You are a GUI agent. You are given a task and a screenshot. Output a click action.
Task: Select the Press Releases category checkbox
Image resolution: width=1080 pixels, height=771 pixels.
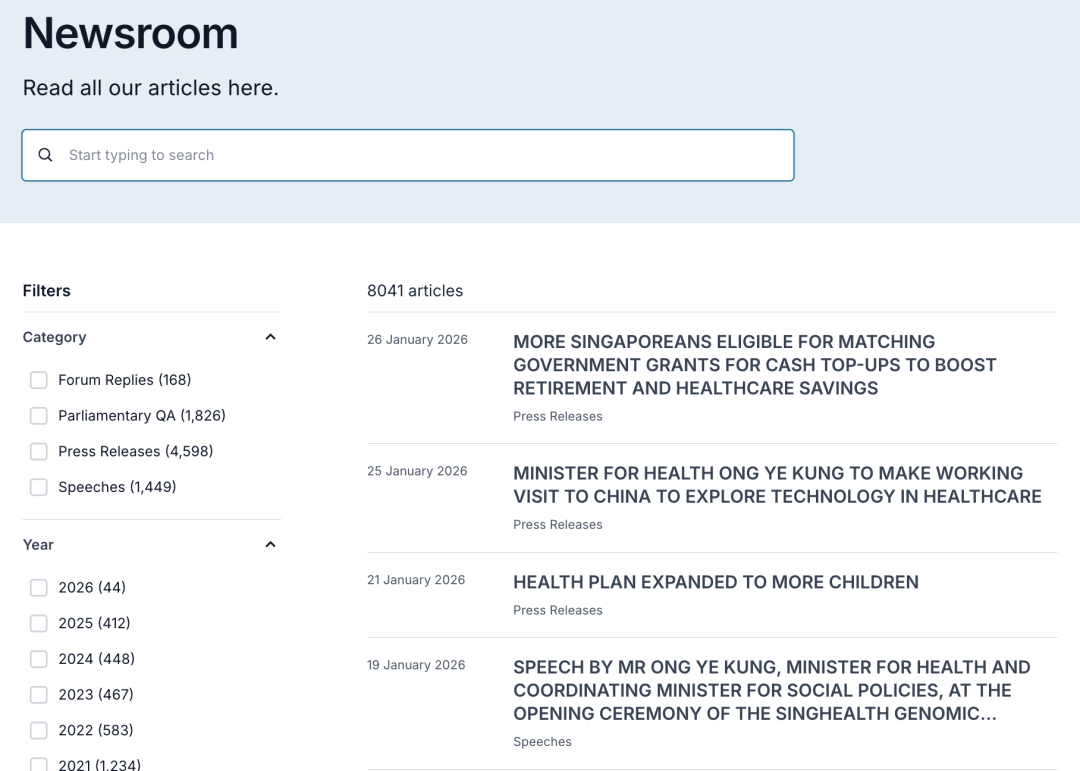coord(39,452)
